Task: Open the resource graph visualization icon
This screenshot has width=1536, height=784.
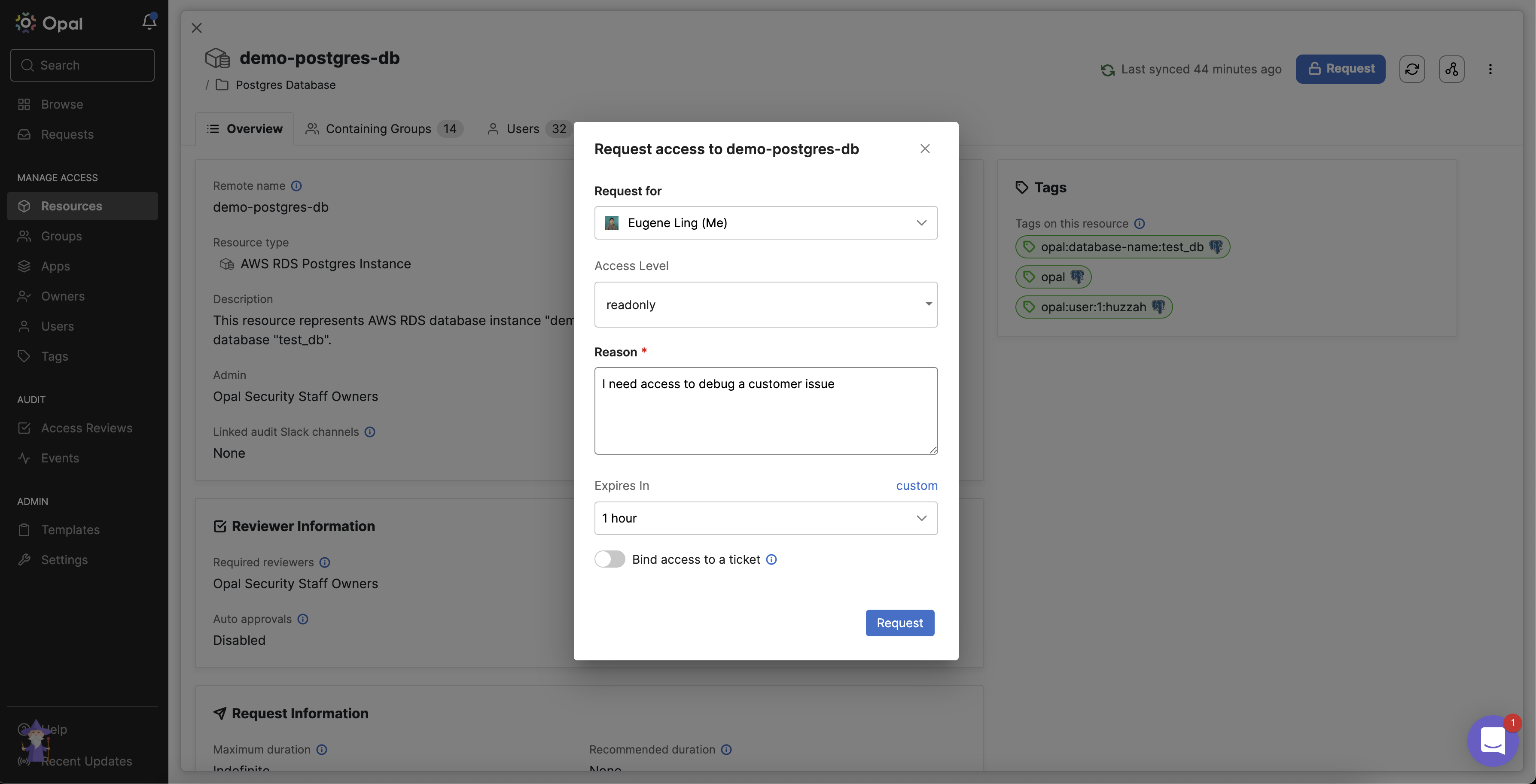Action: point(1451,69)
